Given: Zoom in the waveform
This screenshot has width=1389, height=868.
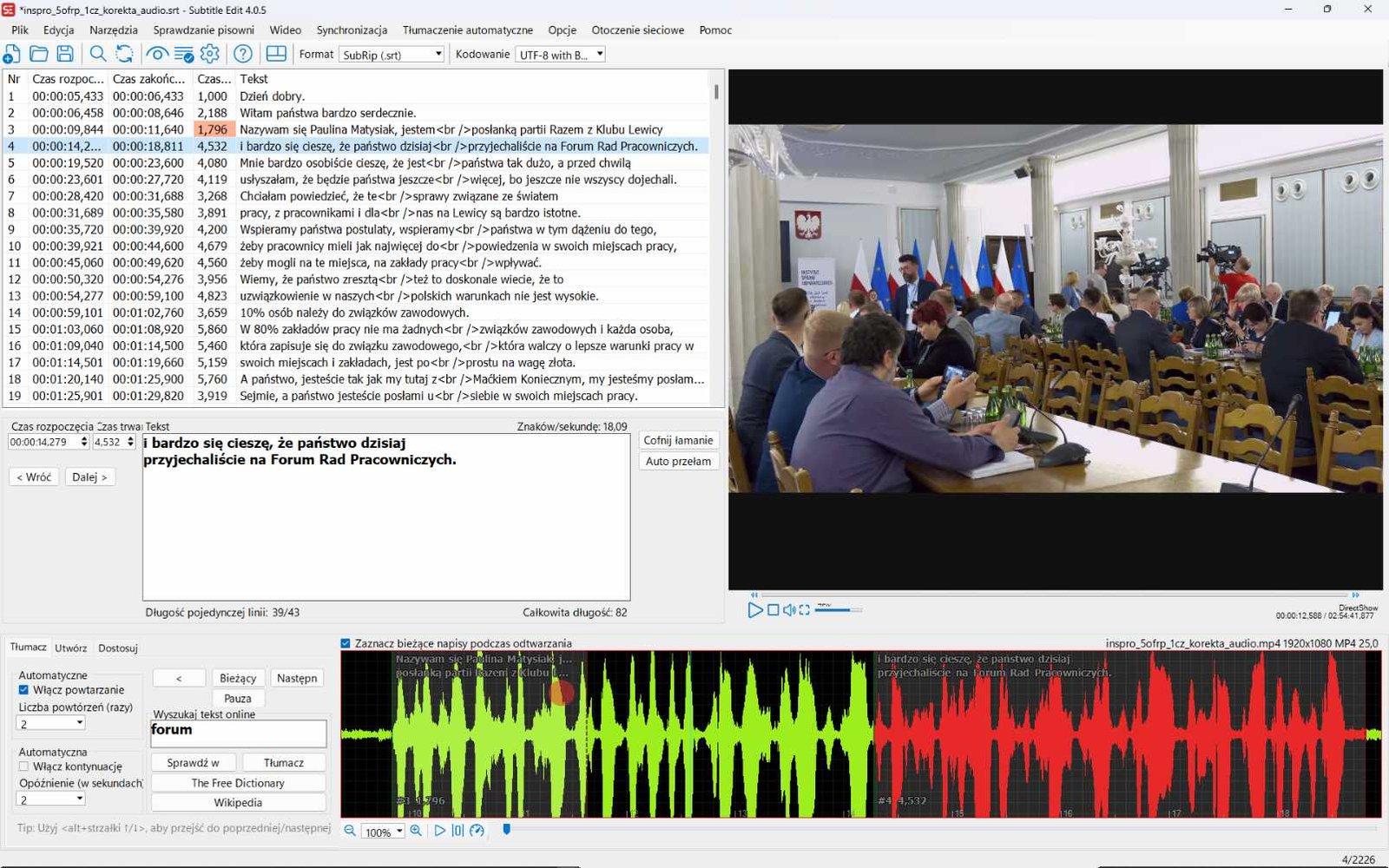Looking at the screenshot, I should tap(416, 831).
